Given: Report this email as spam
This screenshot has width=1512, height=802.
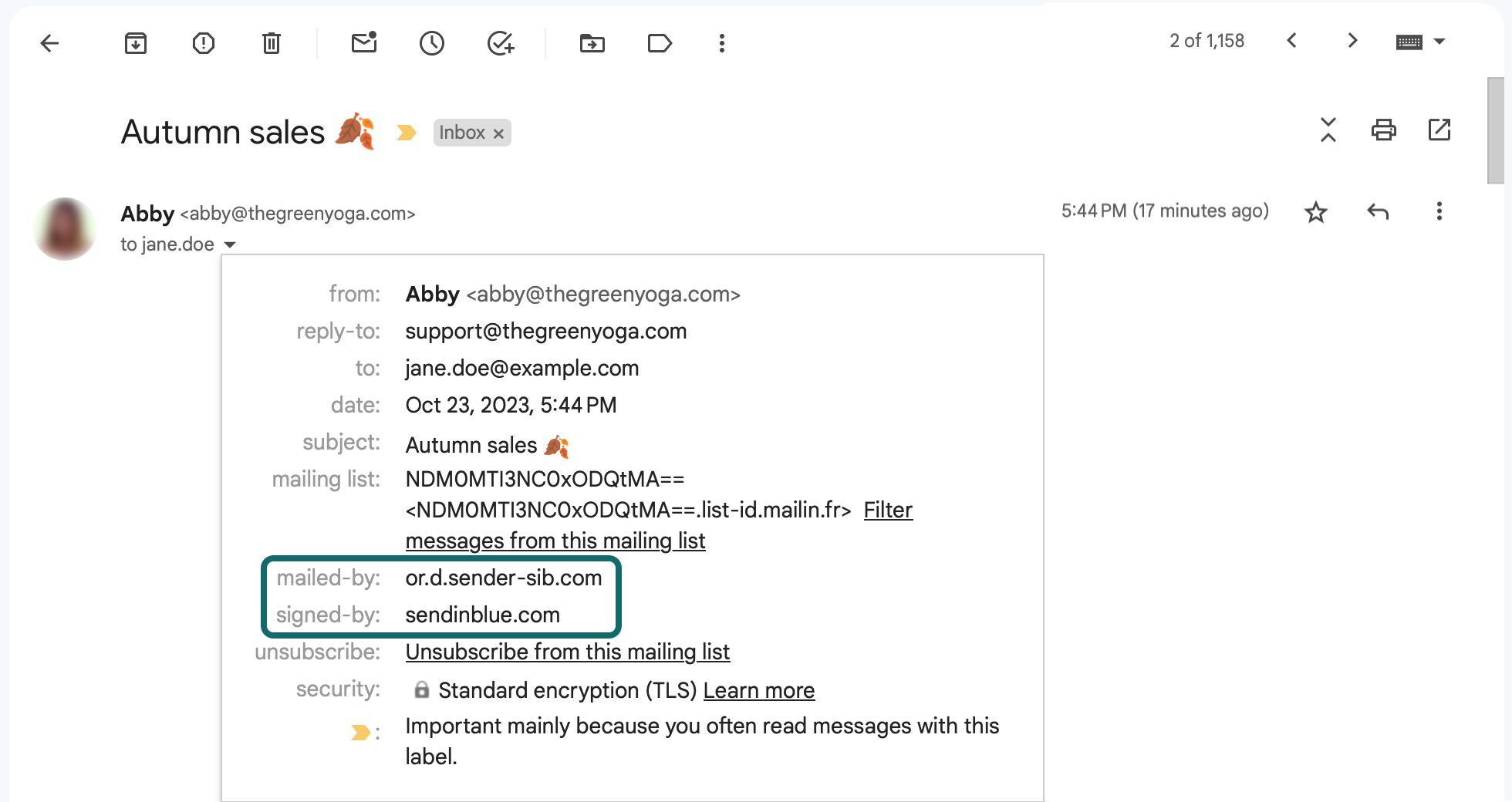Looking at the screenshot, I should point(204,43).
